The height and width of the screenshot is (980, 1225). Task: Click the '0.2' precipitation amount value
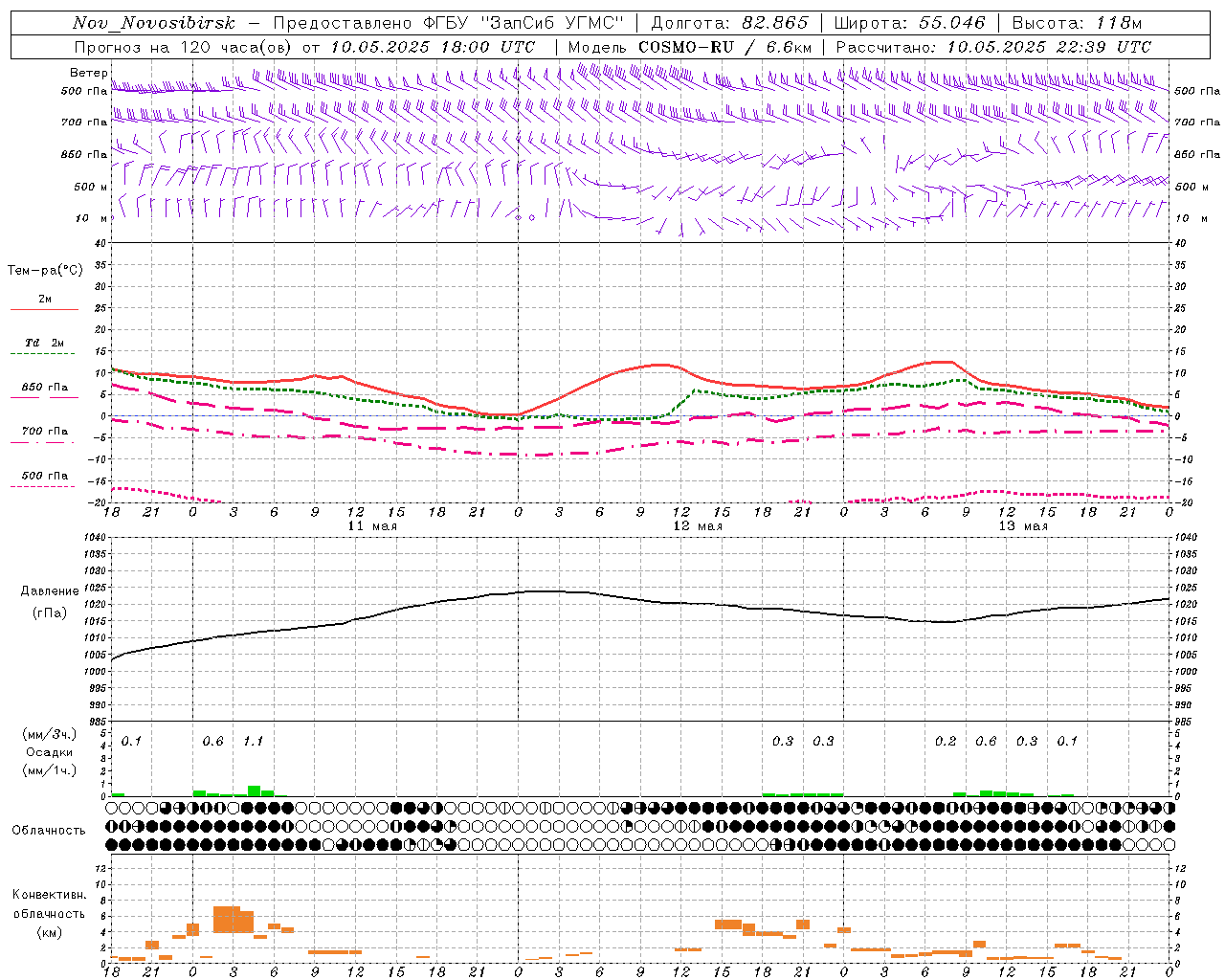(x=946, y=742)
